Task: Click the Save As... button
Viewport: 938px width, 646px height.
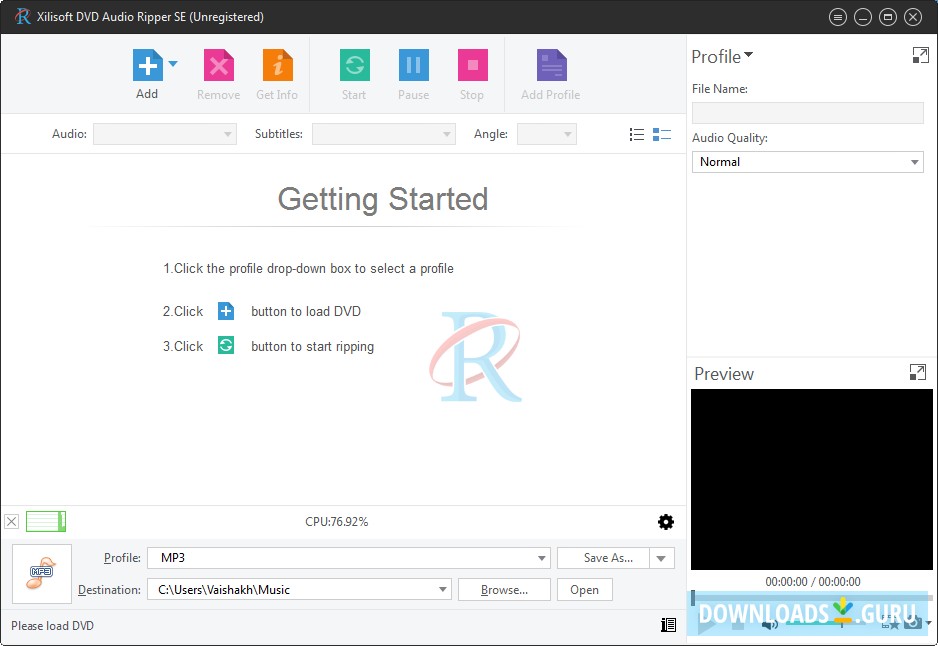Action: [x=603, y=558]
